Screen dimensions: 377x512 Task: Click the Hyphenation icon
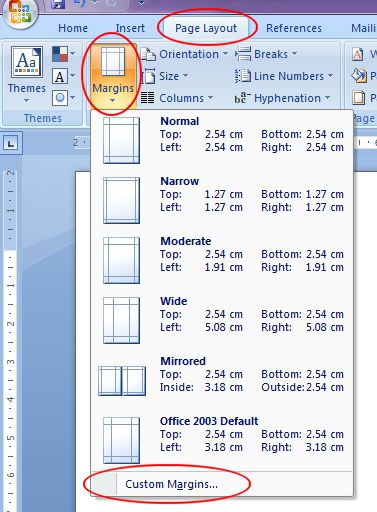pyautogui.click(x=242, y=98)
